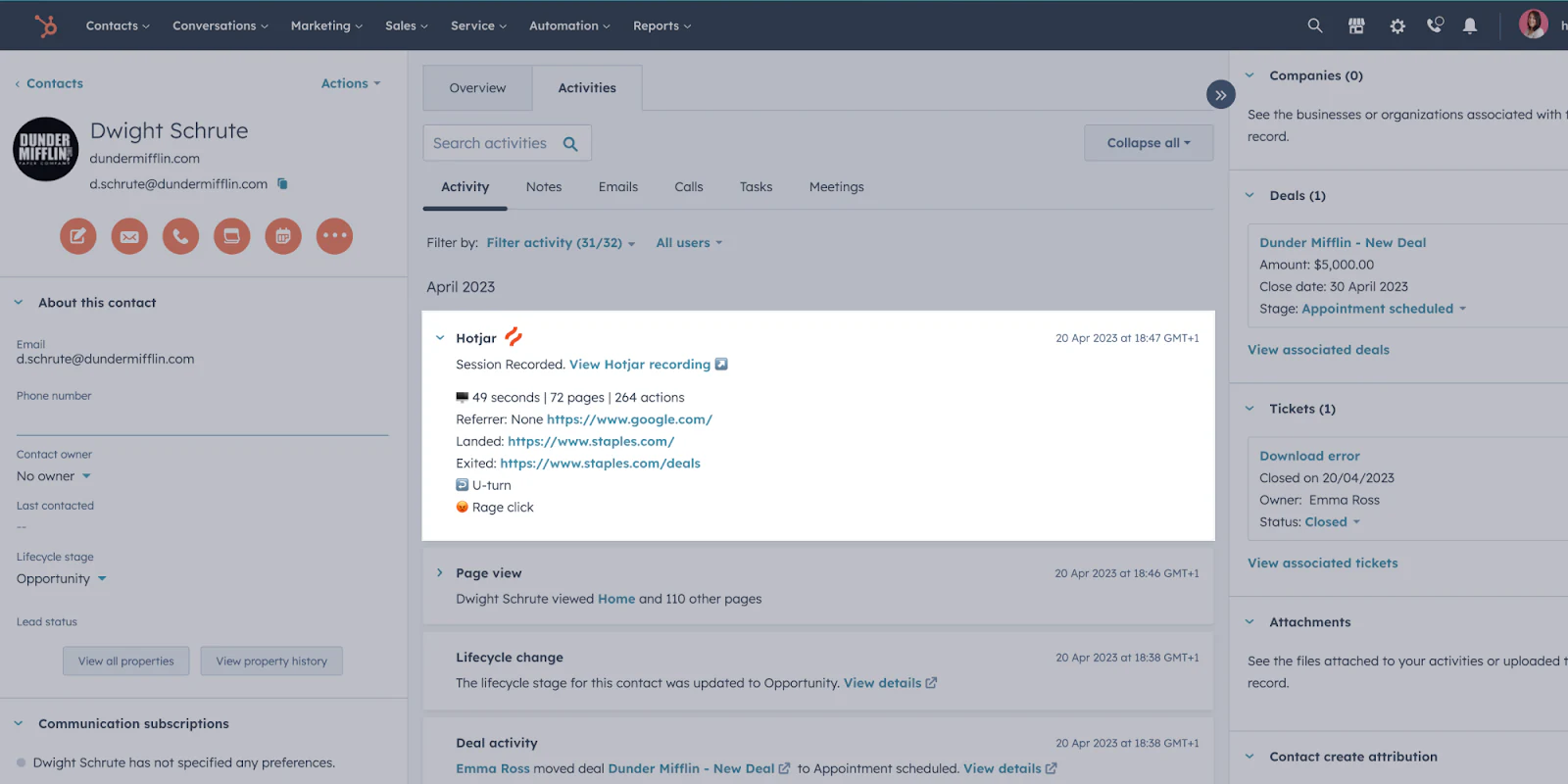Click the Phone number field
Viewport: 1568px width, 784px height.
[x=202, y=419]
